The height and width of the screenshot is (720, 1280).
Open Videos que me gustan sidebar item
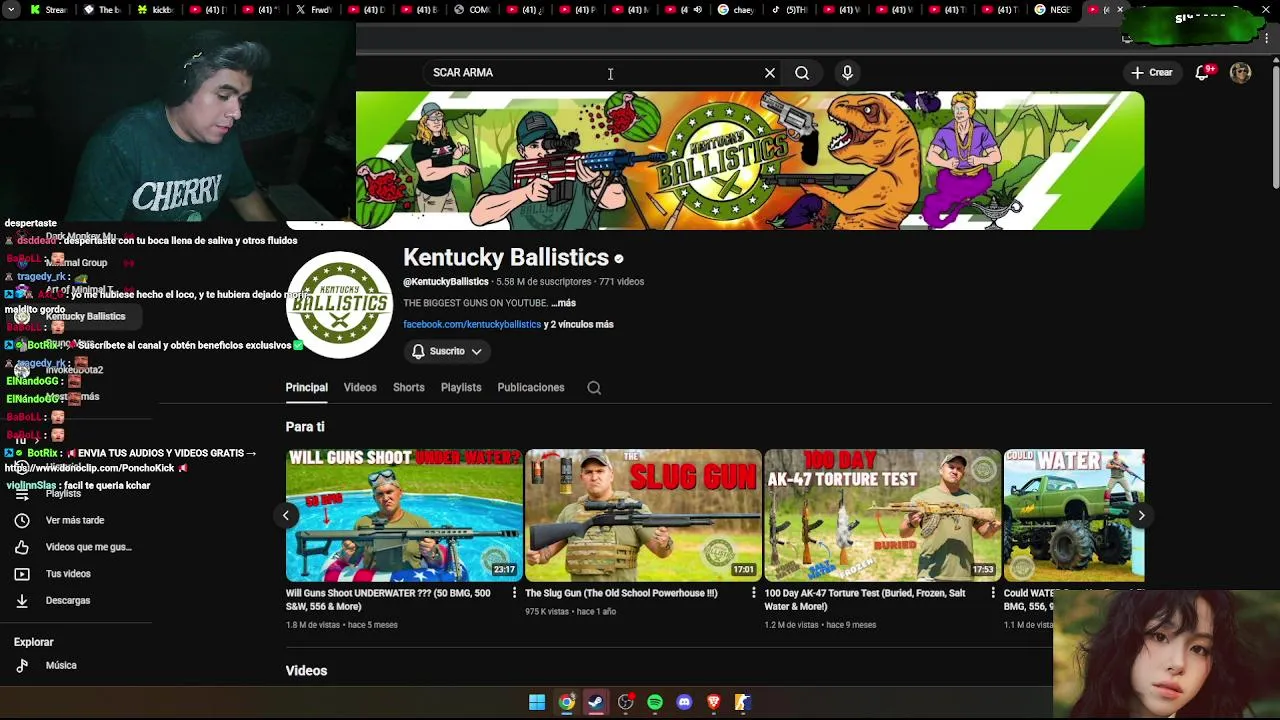[x=88, y=547]
